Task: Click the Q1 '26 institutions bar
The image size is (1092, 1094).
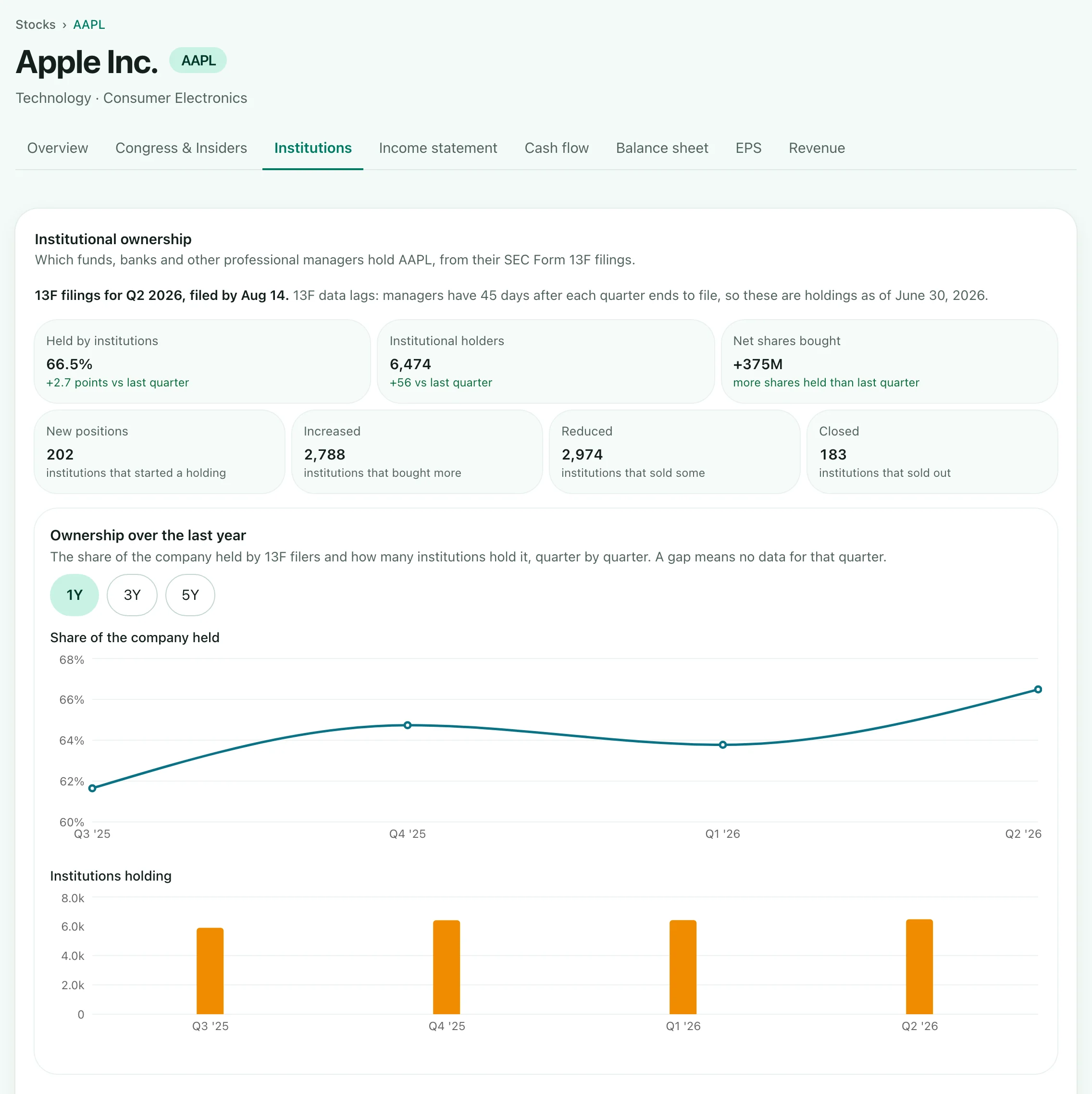Action: coord(683,967)
